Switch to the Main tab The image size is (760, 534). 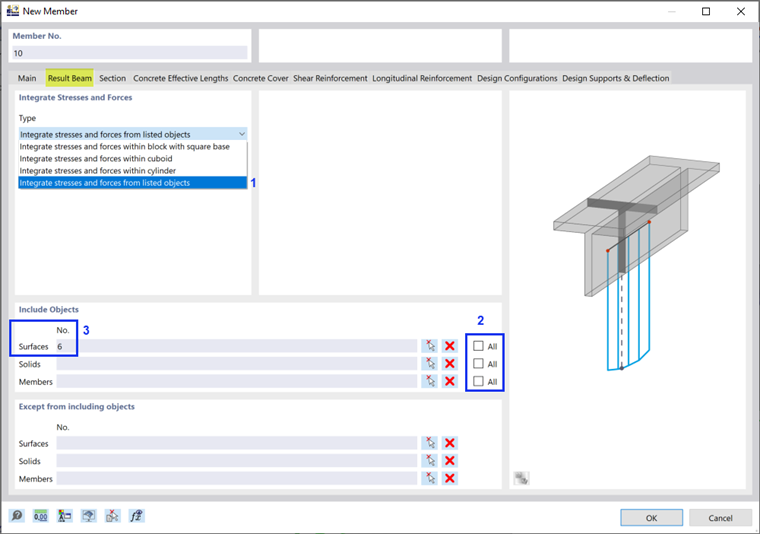pyautogui.click(x=27, y=78)
